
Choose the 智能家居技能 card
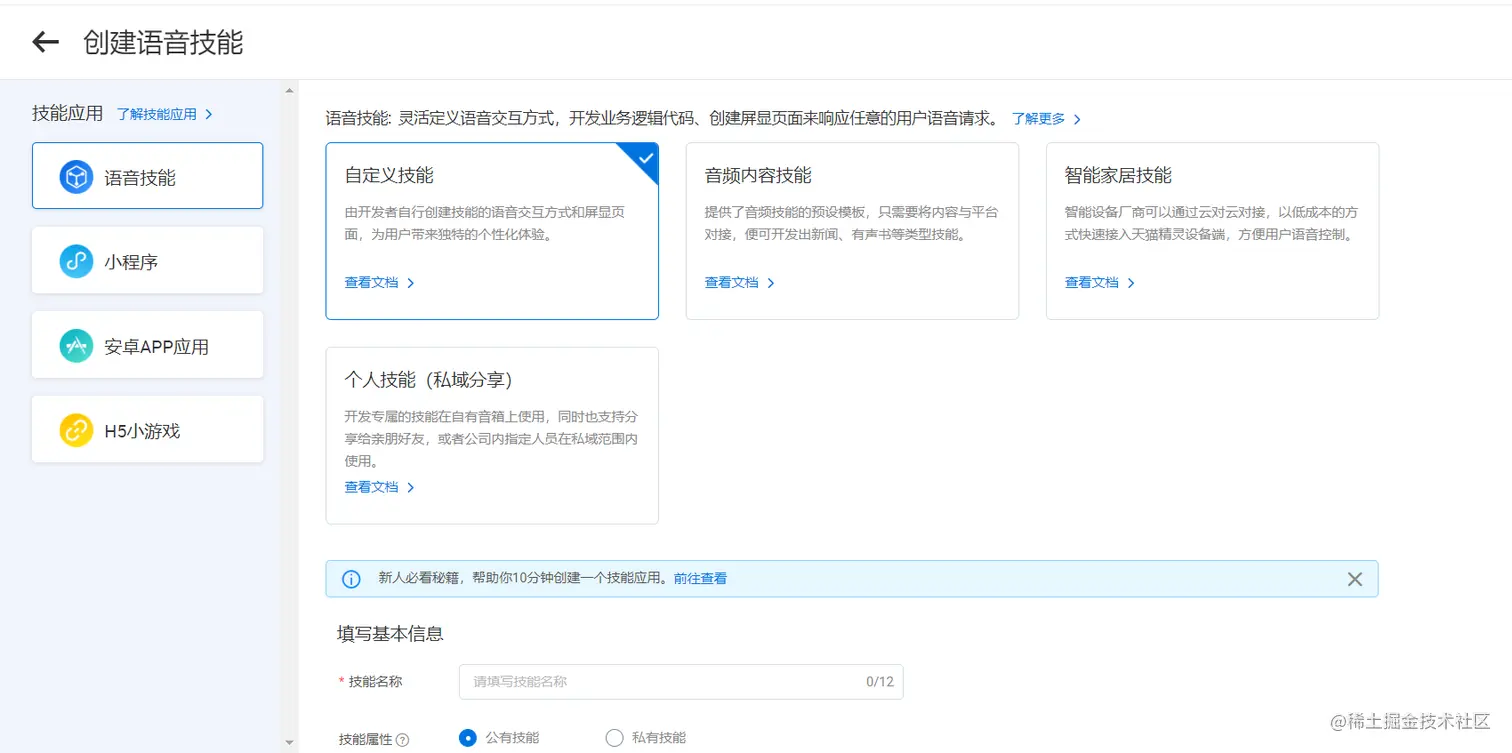[1212, 231]
